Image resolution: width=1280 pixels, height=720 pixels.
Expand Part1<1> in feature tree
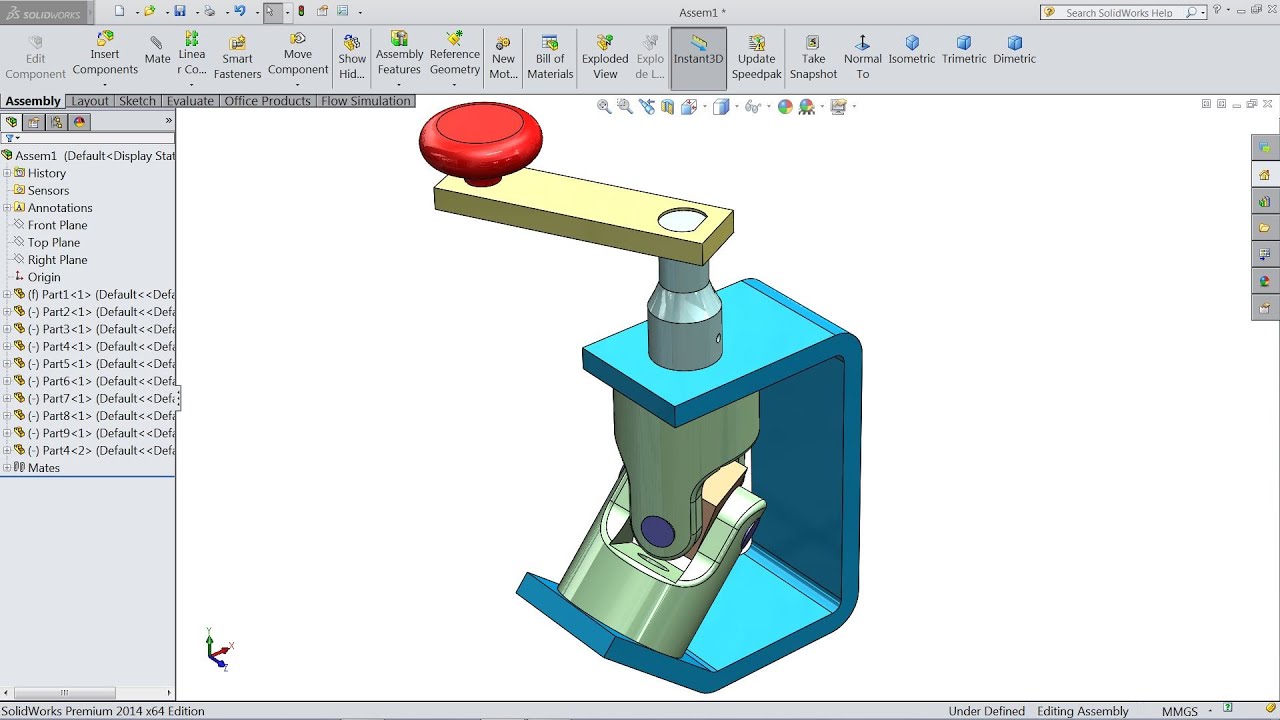(7, 294)
